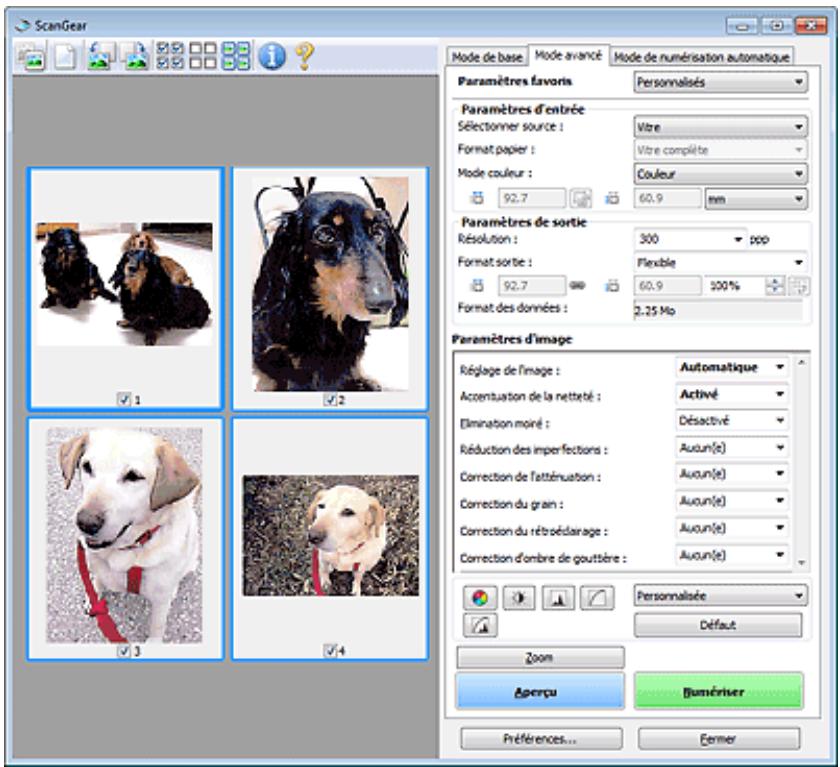Click the Fermer button
Image resolution: width=840 pixels, height=767 pixels.
tap(719, 739)
